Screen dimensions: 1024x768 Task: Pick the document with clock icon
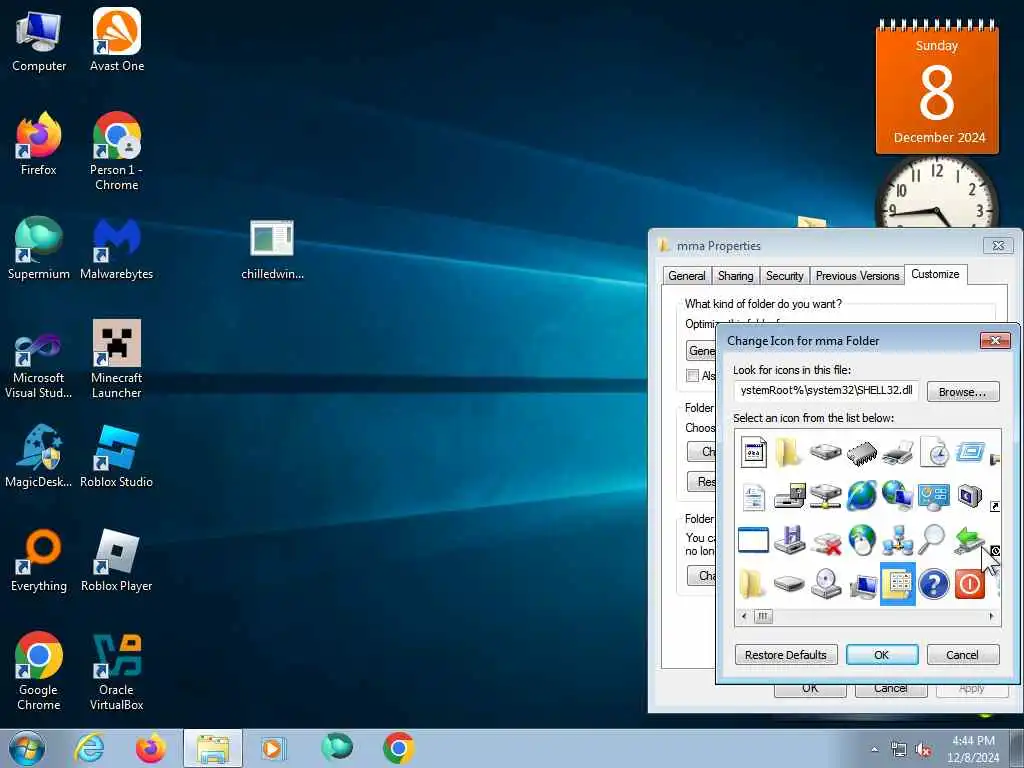tap(934, 451)
